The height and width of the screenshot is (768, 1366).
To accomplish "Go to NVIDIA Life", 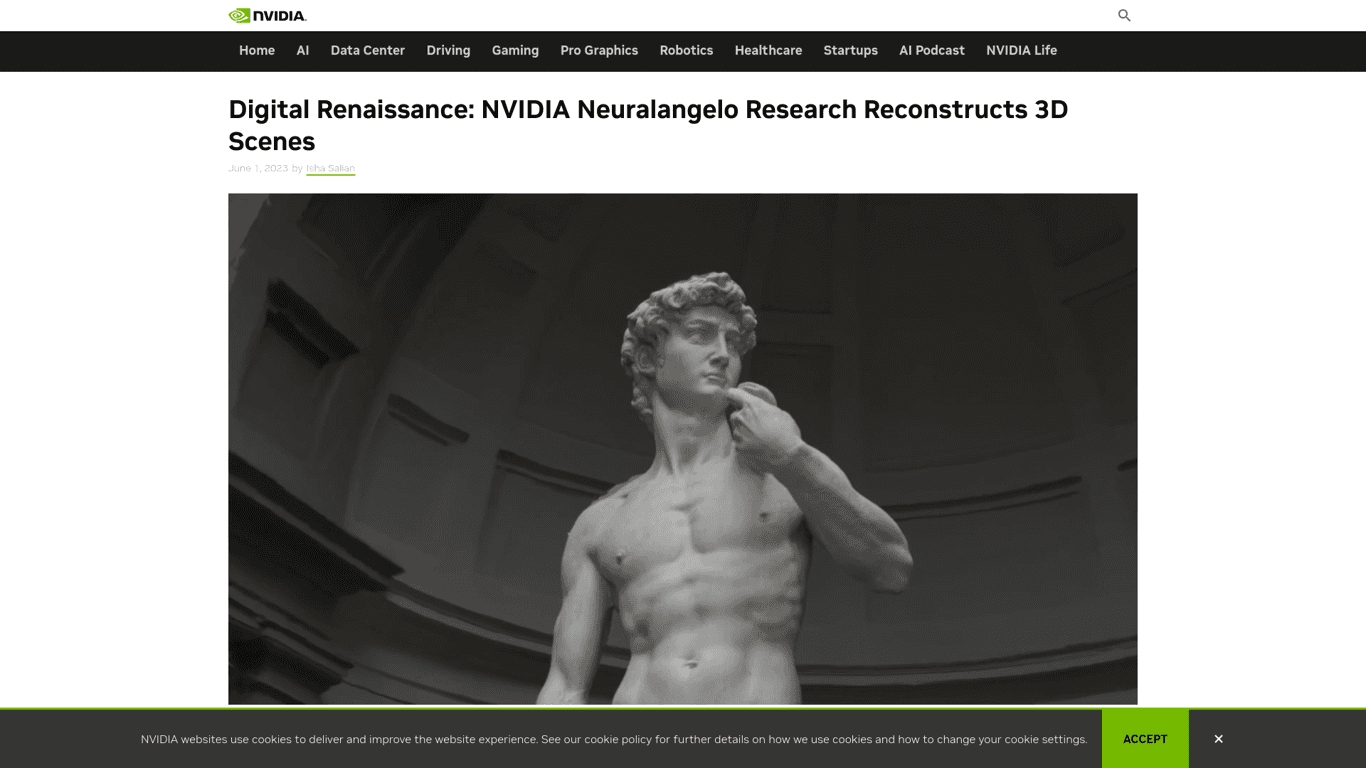I will 1021,50.
